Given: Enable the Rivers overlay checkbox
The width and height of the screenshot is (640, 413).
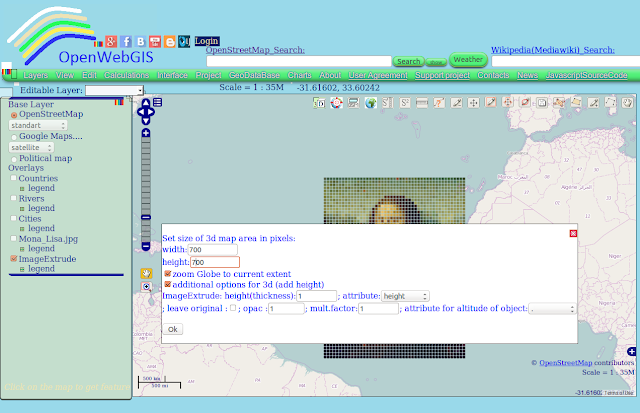Looking at the screenshot, I should click(13, 198).
